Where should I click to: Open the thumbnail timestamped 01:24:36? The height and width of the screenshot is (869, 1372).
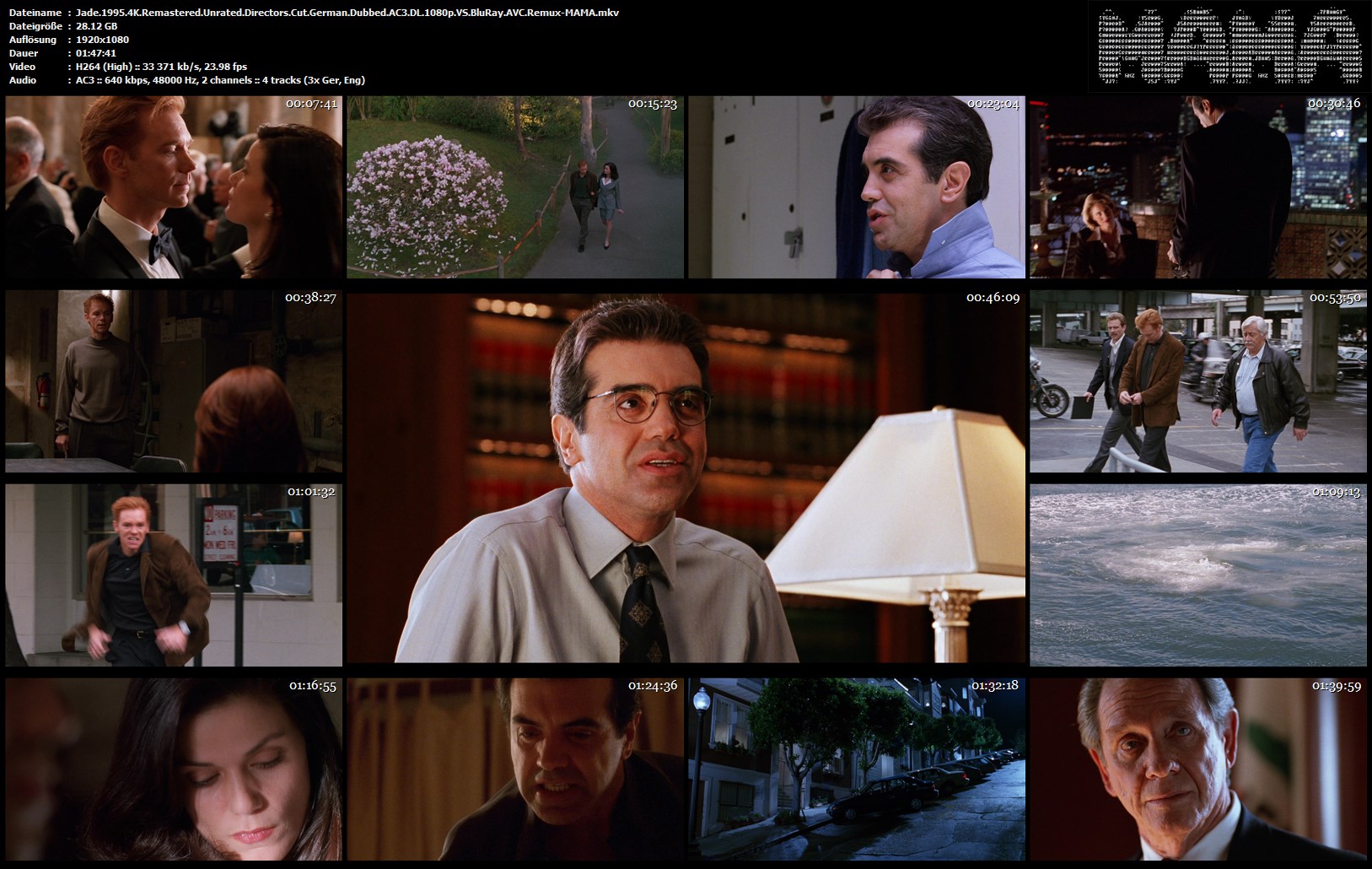pos(515,769)
